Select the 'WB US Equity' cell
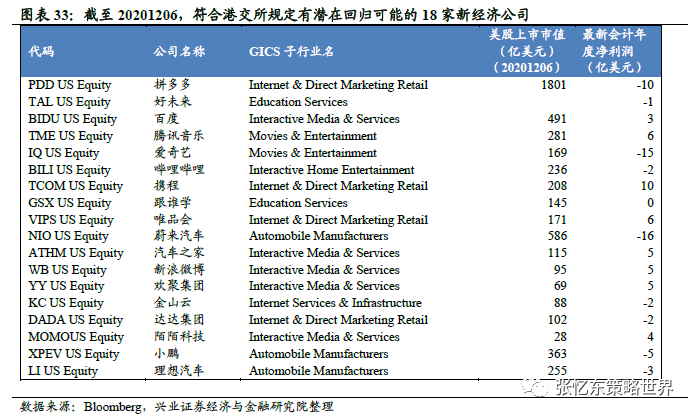This screenshot has width=696, height=418. pyautogui.click(x=67, y=270)
